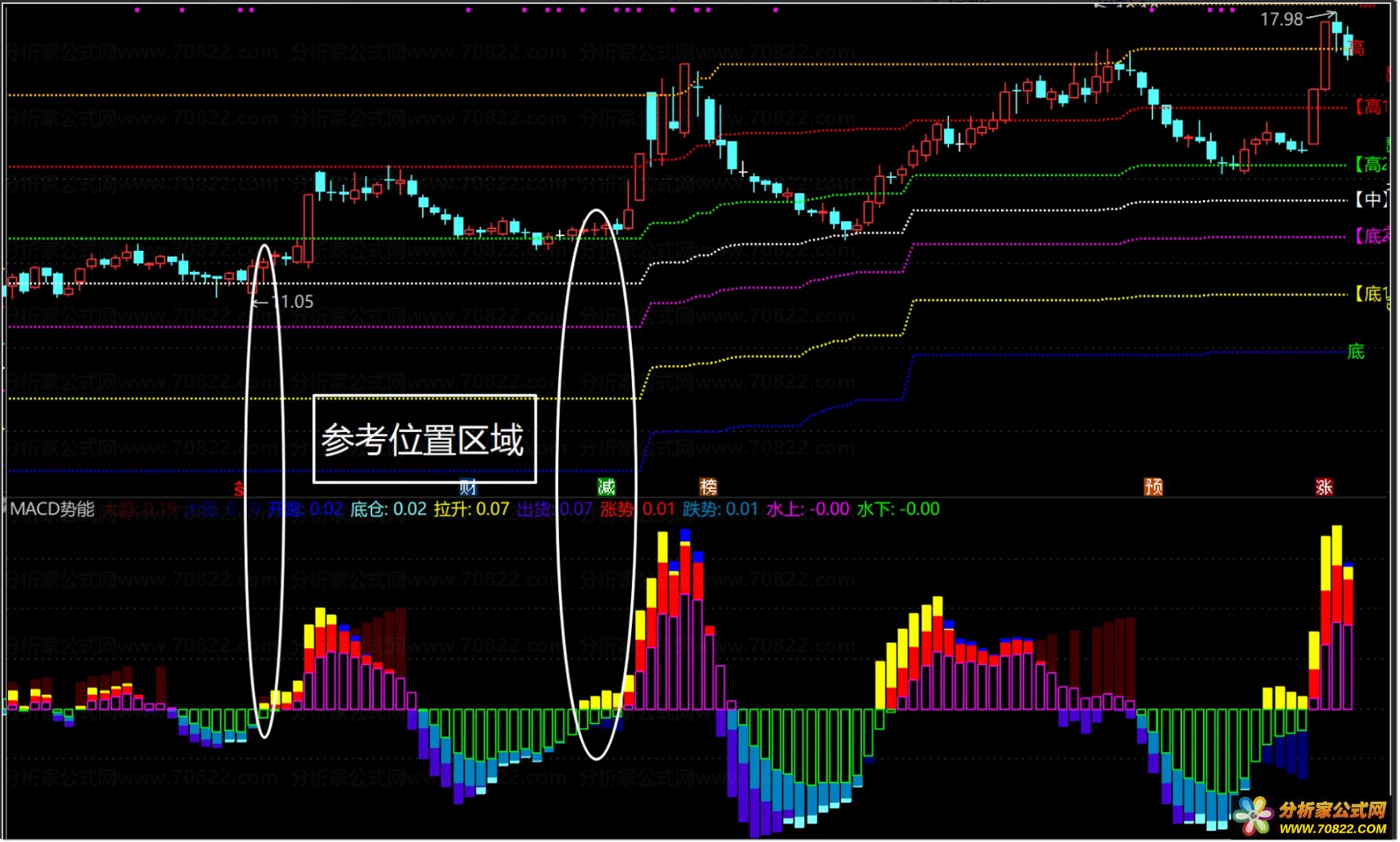Click the 出货: 0.07 indicator value
The height and width of the screenshot is (842, 1400).
[554, 509]
